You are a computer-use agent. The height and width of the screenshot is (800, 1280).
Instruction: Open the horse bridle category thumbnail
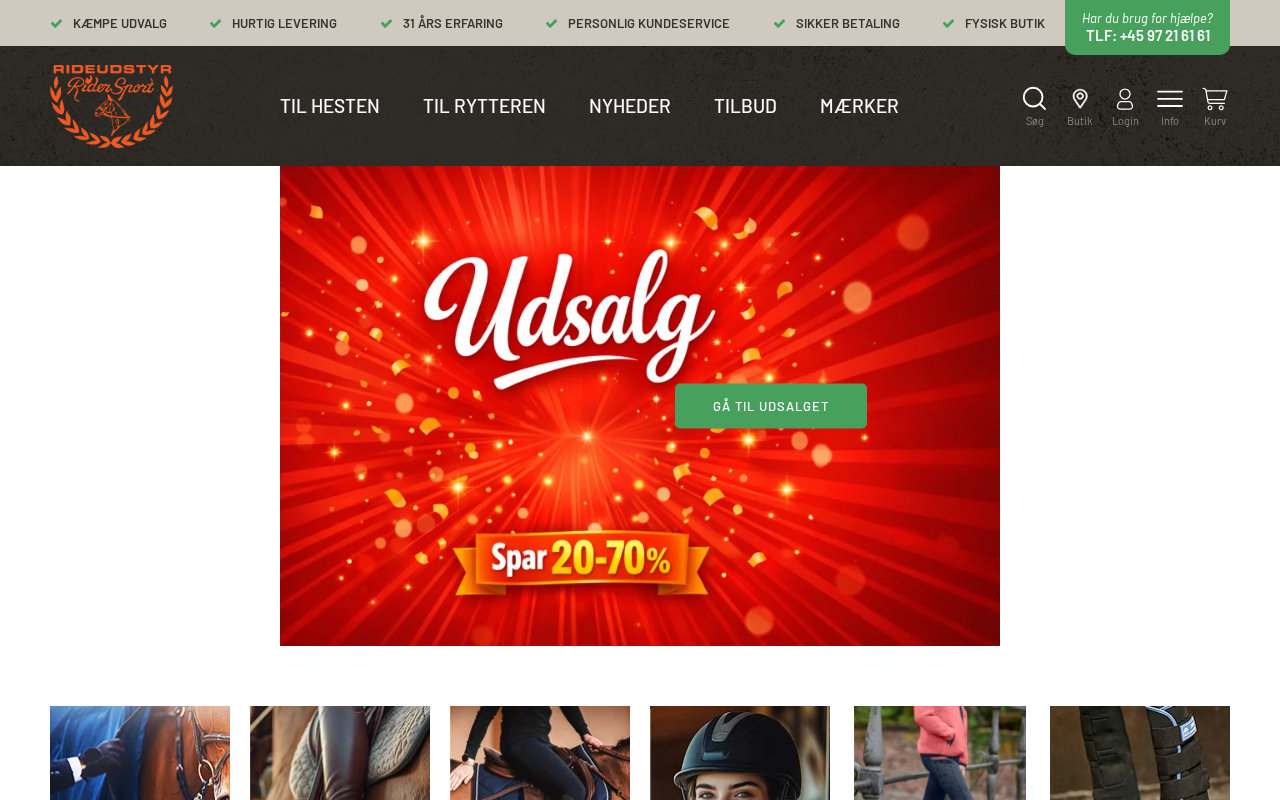[140, 753]
